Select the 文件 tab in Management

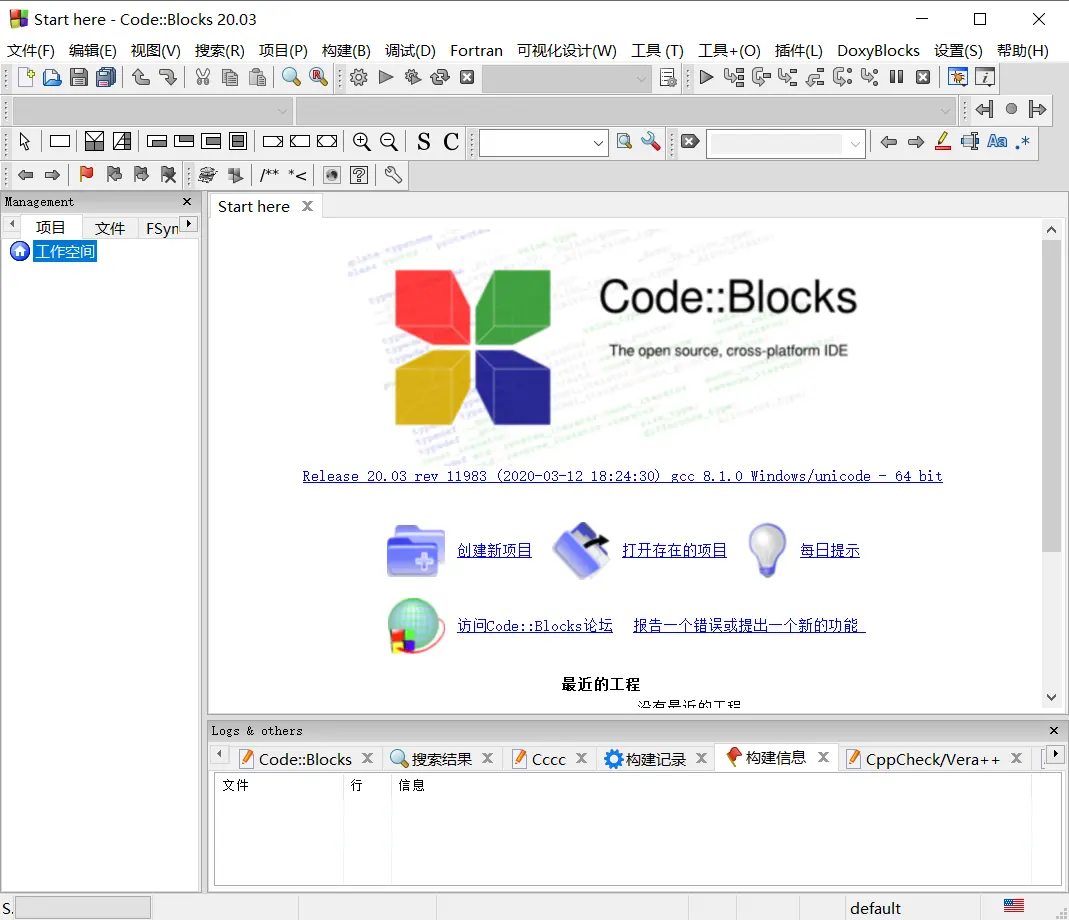pos(110,228)
